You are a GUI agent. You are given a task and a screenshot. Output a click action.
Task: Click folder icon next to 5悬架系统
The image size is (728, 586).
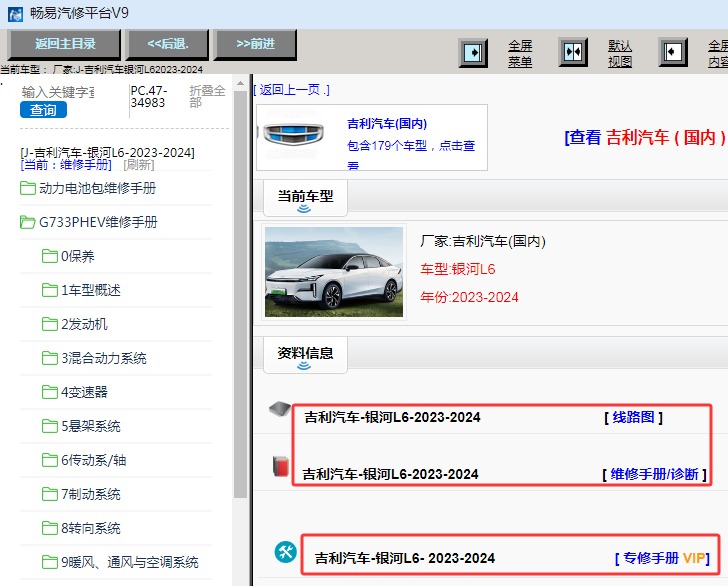click(x=50, y=426)
